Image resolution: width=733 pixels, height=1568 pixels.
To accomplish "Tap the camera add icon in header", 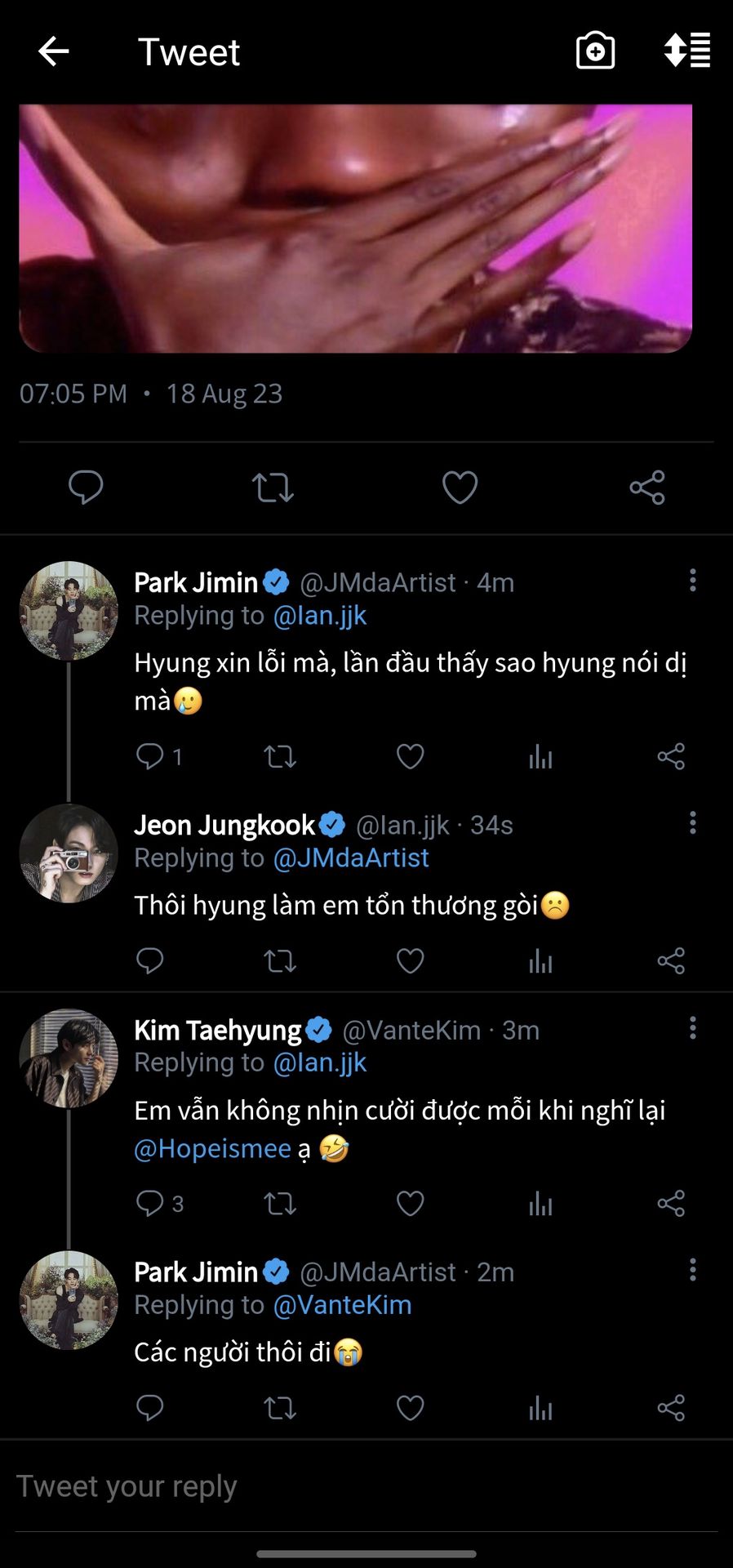I will coord(595,51).
